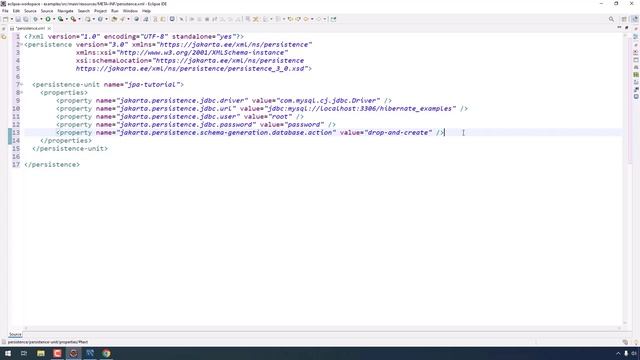Maximize the editor area

pyautogui.click(x=627, y=28)
